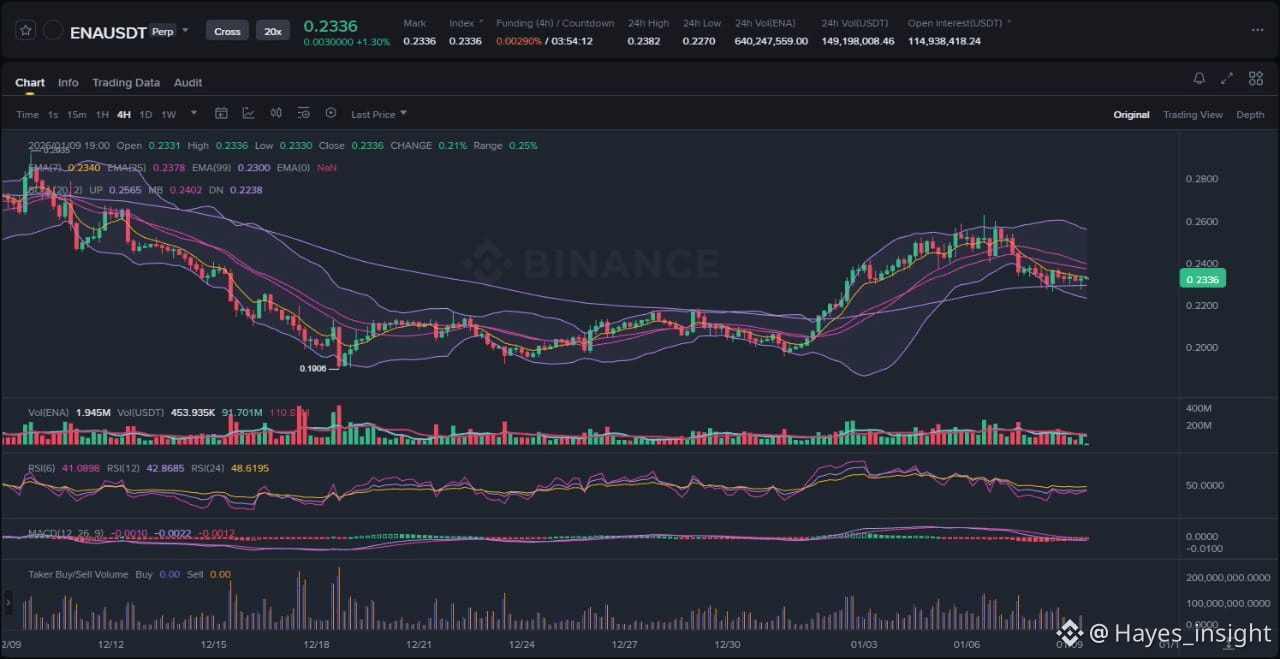This screenshot has width=1280, height=659.
Task: Select the 15m interval
Action: coord(76,115)
